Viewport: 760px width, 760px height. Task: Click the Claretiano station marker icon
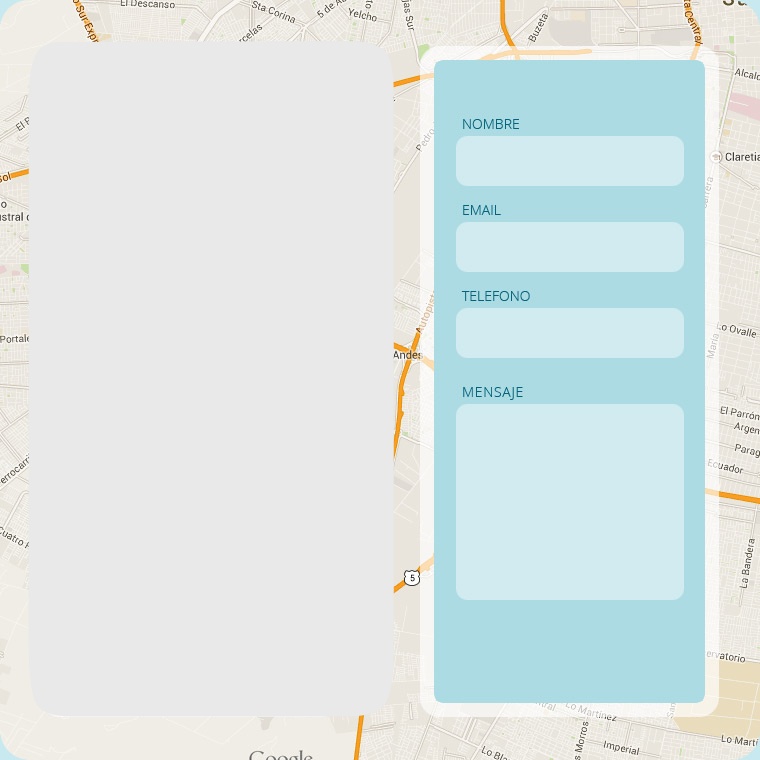(716, 157)
